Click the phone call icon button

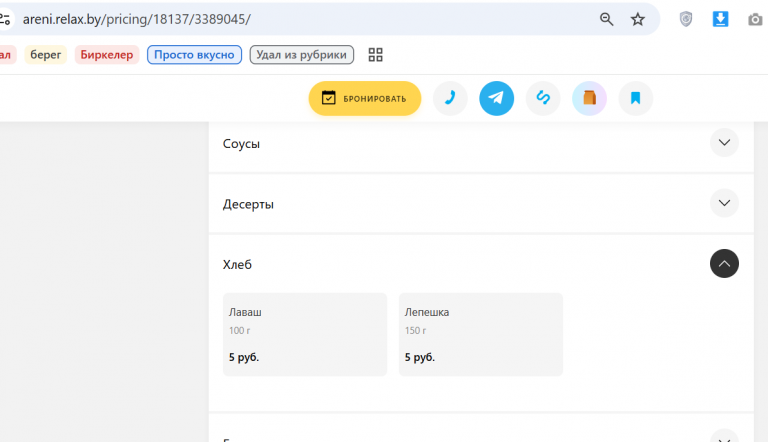[x=450, y=98]
